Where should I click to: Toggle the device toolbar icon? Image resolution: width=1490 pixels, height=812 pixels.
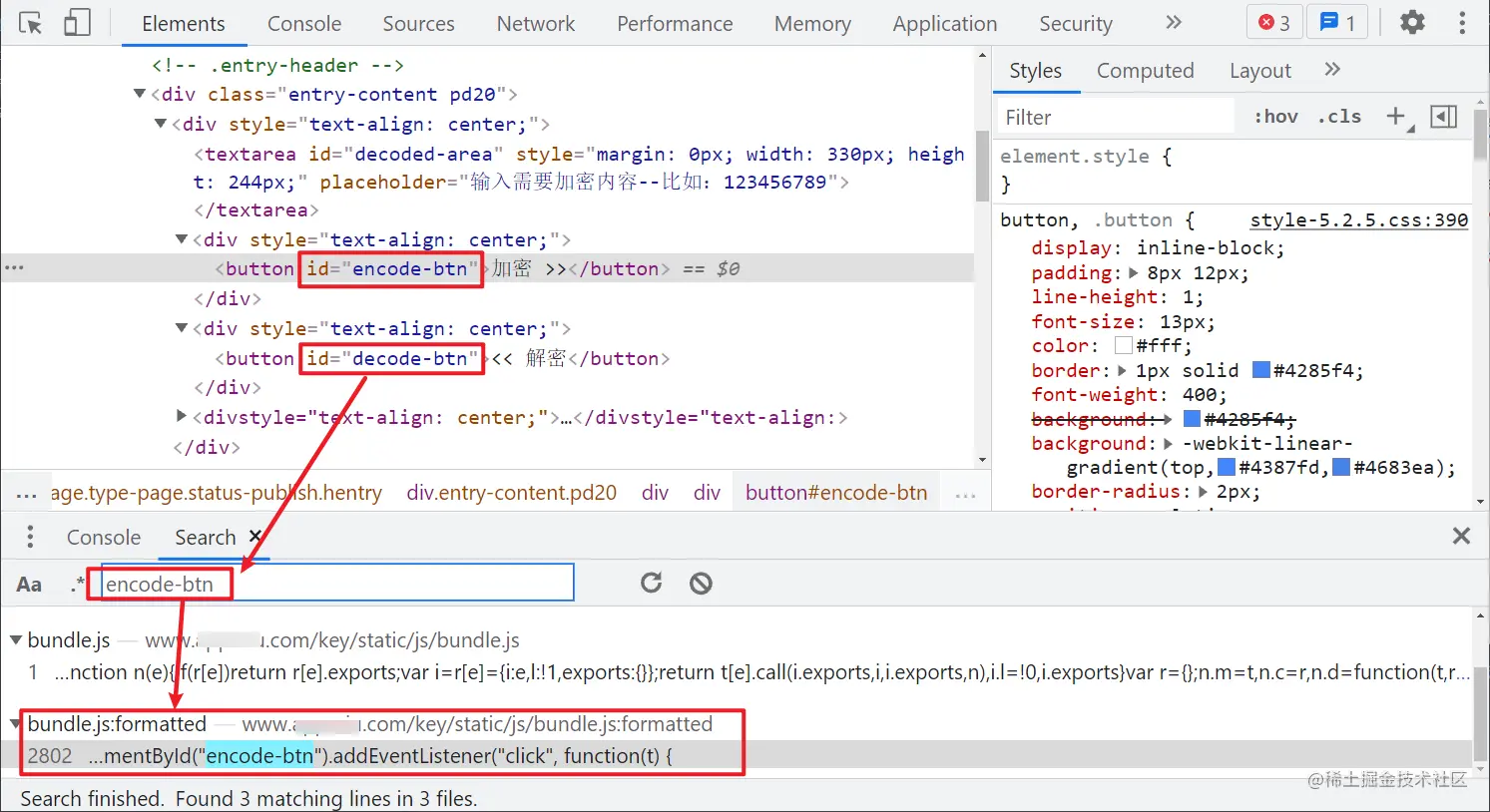click(77, 23)
